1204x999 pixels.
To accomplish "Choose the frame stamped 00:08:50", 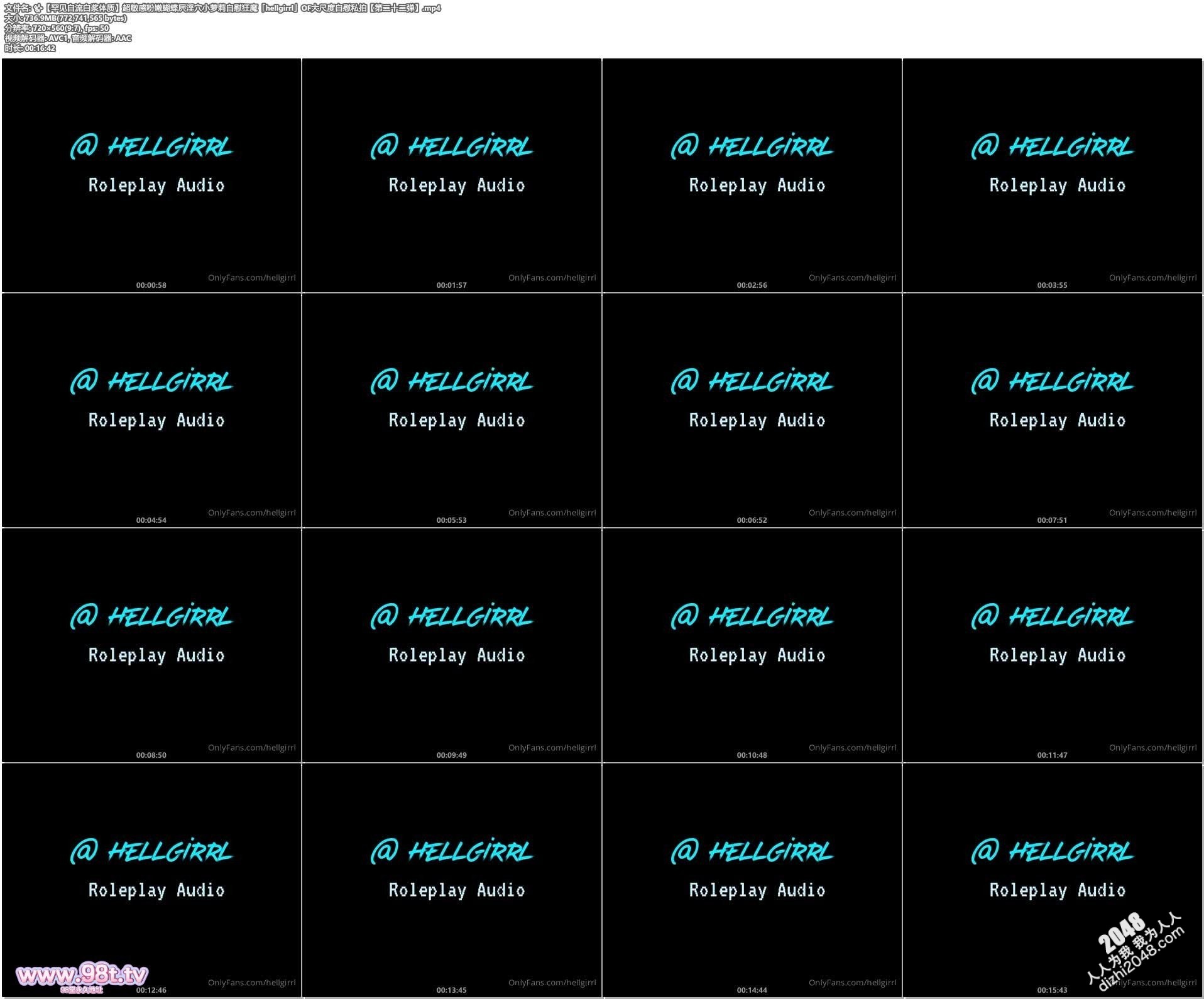I will [x=151, y=645].
